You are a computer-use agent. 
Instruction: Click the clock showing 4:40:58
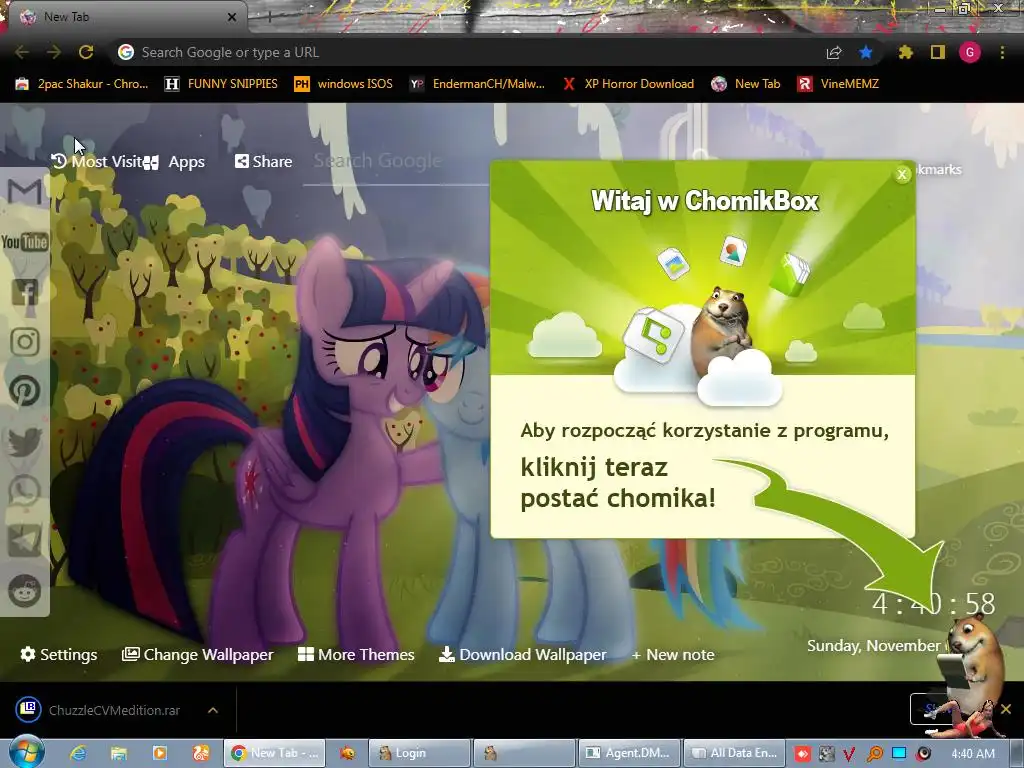tap(934, 604)
